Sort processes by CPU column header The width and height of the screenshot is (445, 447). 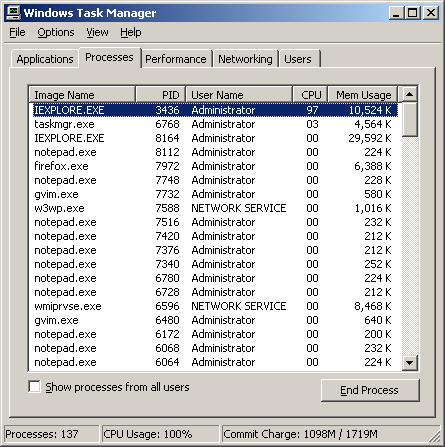310,95
